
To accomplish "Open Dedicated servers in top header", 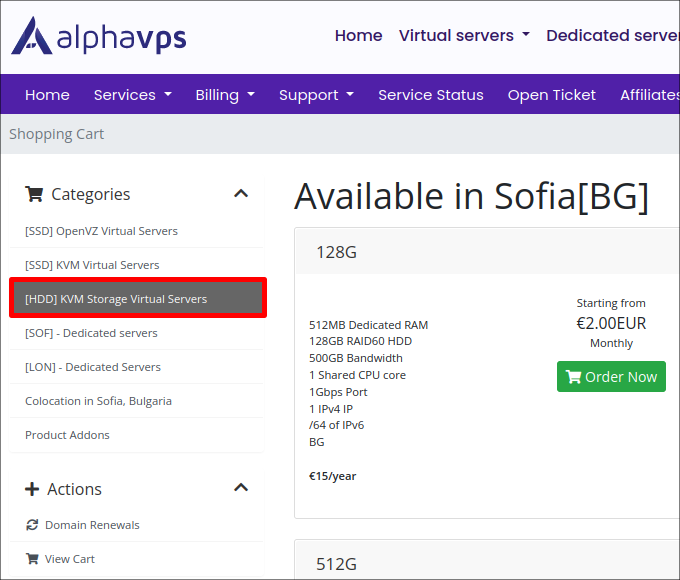I will pos(613,36).
